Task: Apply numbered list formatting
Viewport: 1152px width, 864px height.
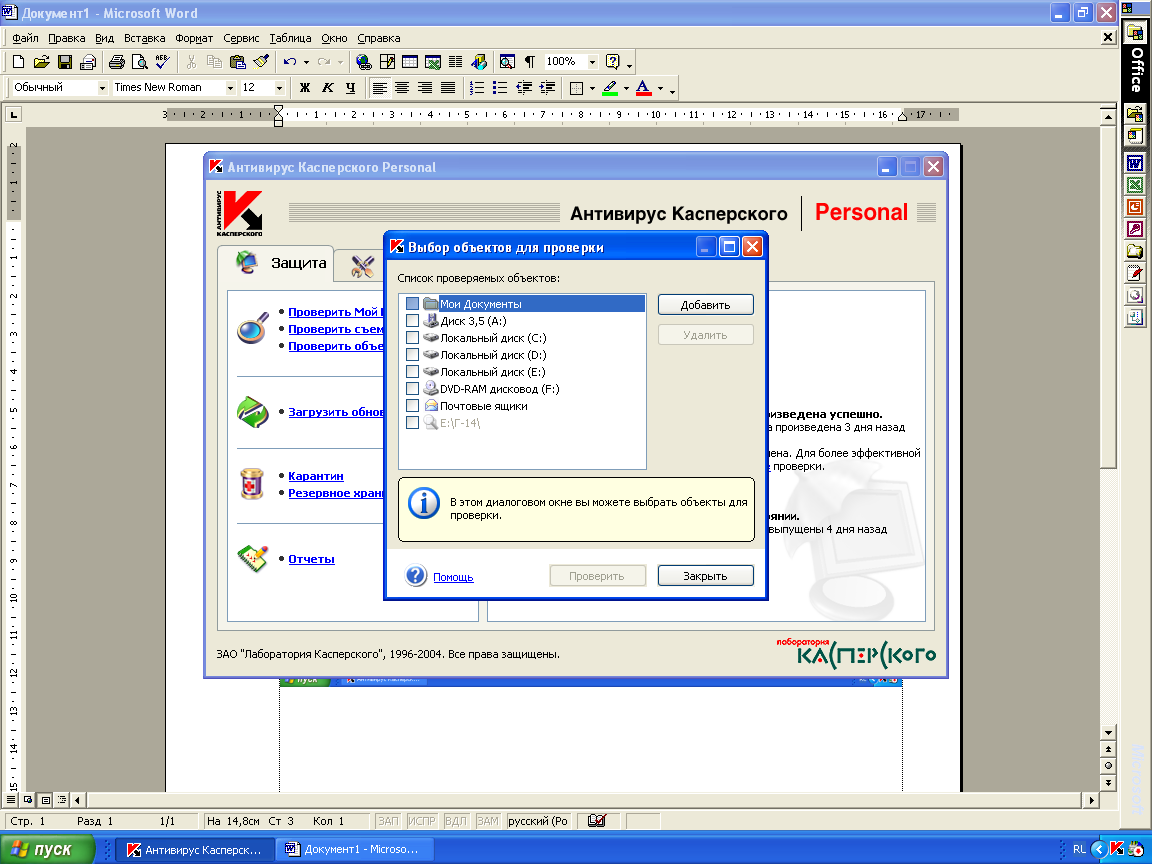Action: 477,87
